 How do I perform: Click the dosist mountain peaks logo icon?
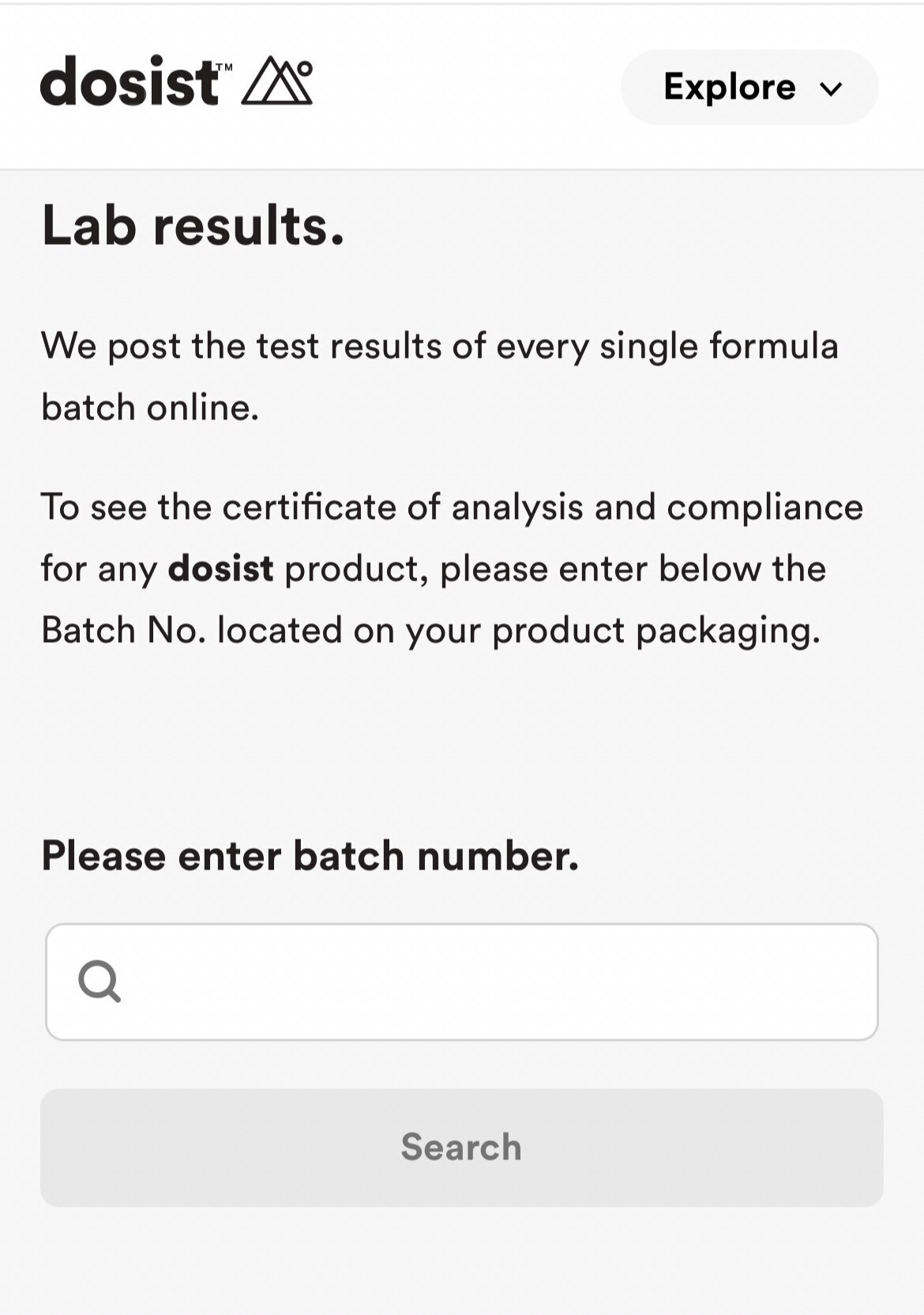tap(276, 81)
